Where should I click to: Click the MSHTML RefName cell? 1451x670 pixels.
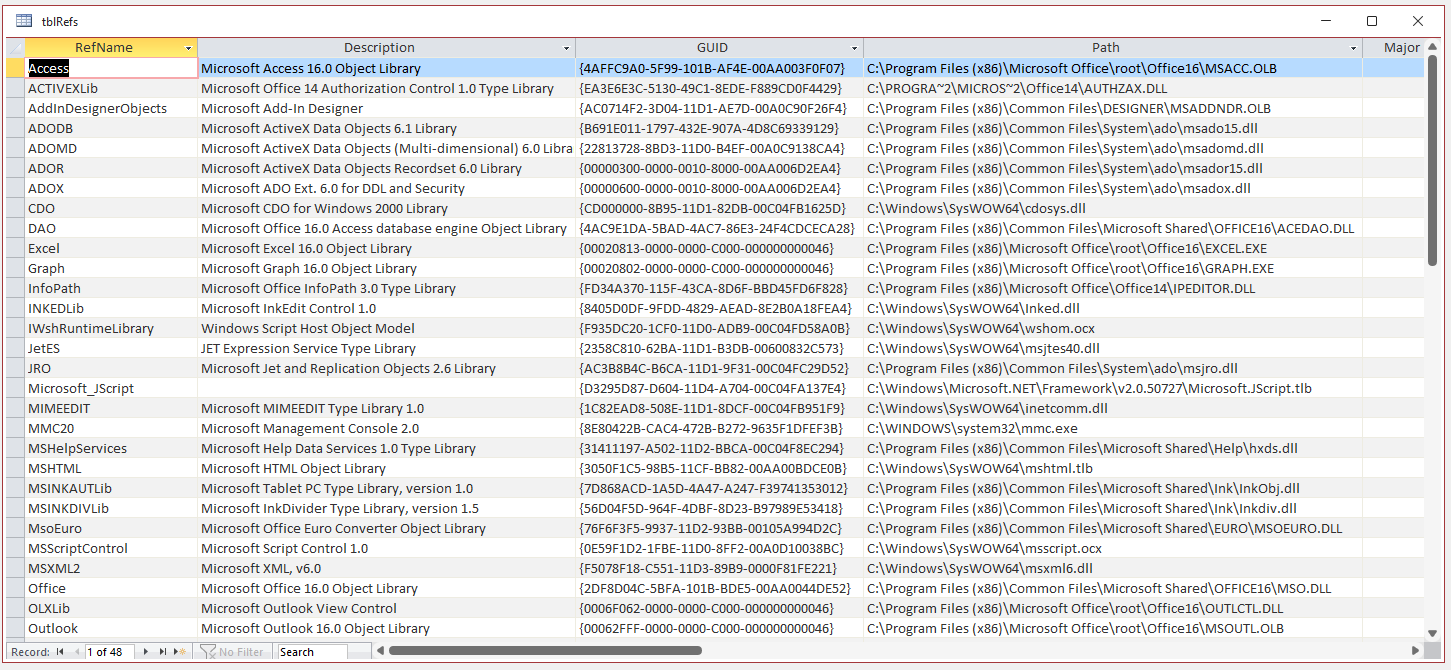tap(112, 468)
